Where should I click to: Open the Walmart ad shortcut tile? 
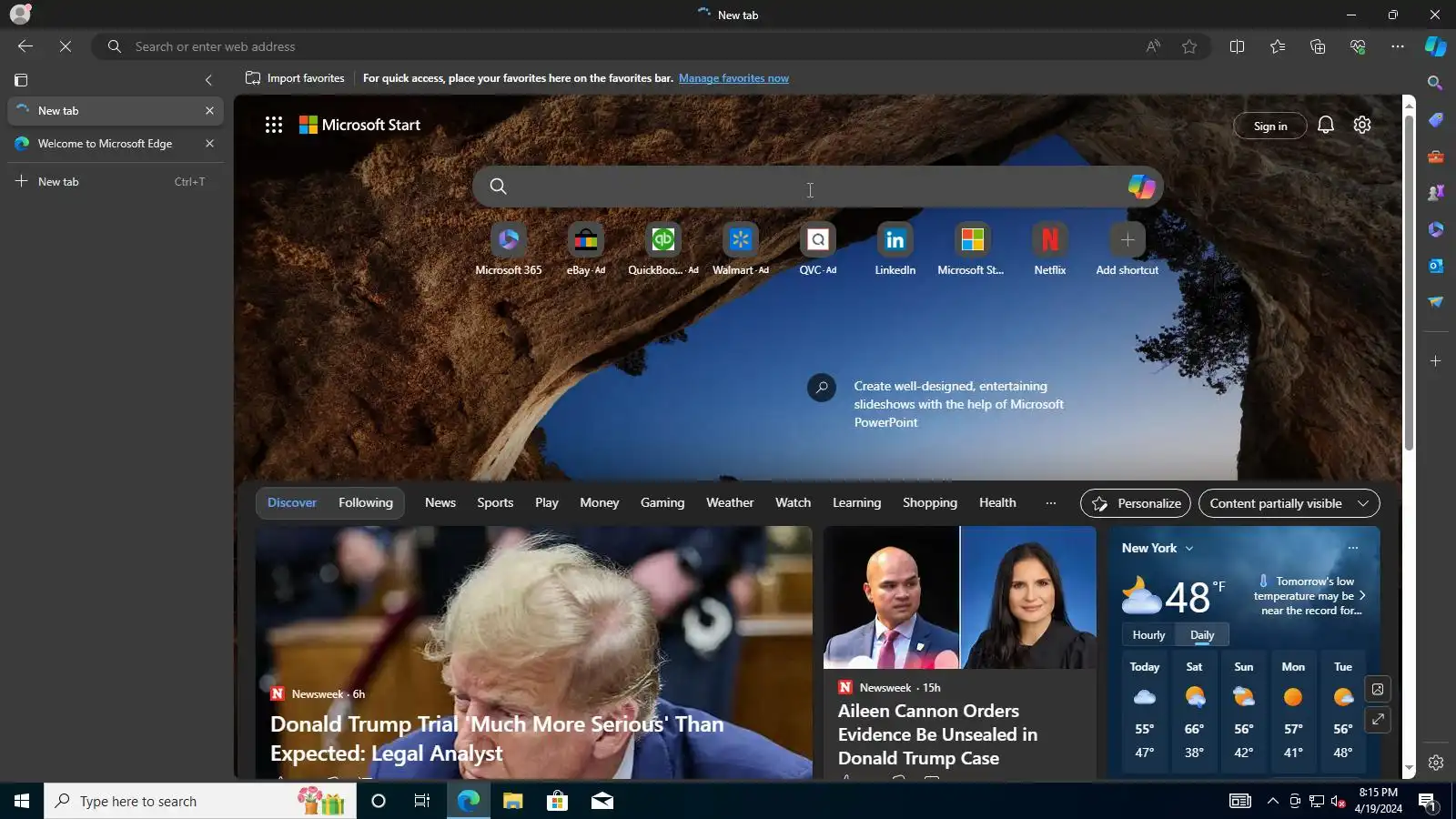(741, 249)
